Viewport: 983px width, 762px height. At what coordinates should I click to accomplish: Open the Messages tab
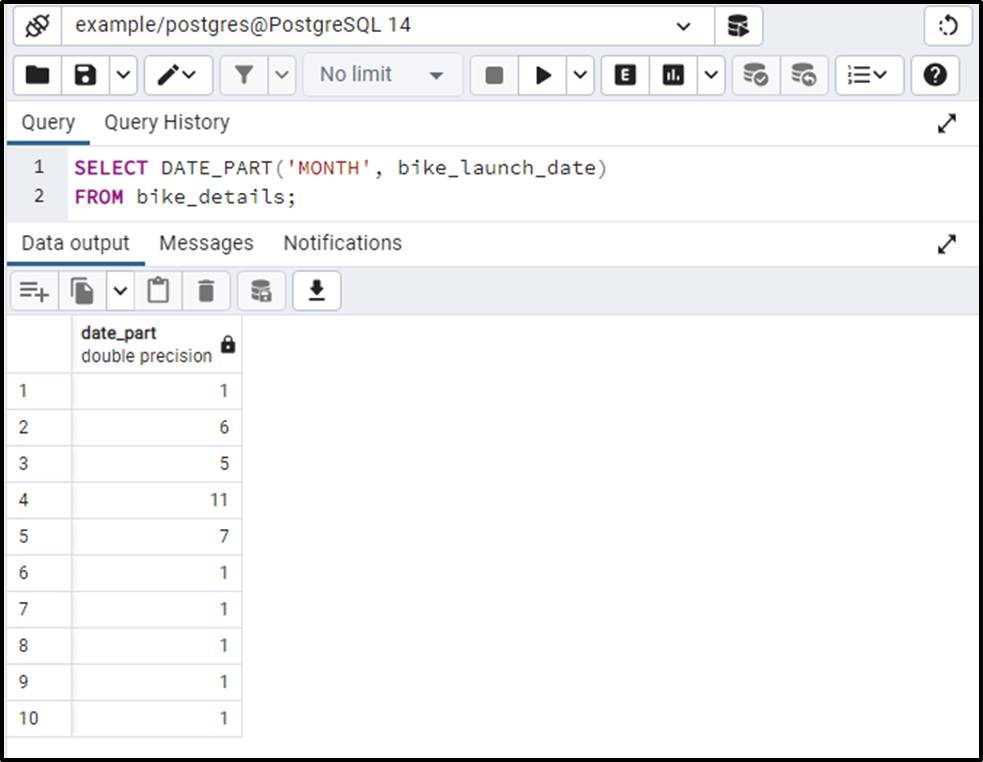[206, 243]
